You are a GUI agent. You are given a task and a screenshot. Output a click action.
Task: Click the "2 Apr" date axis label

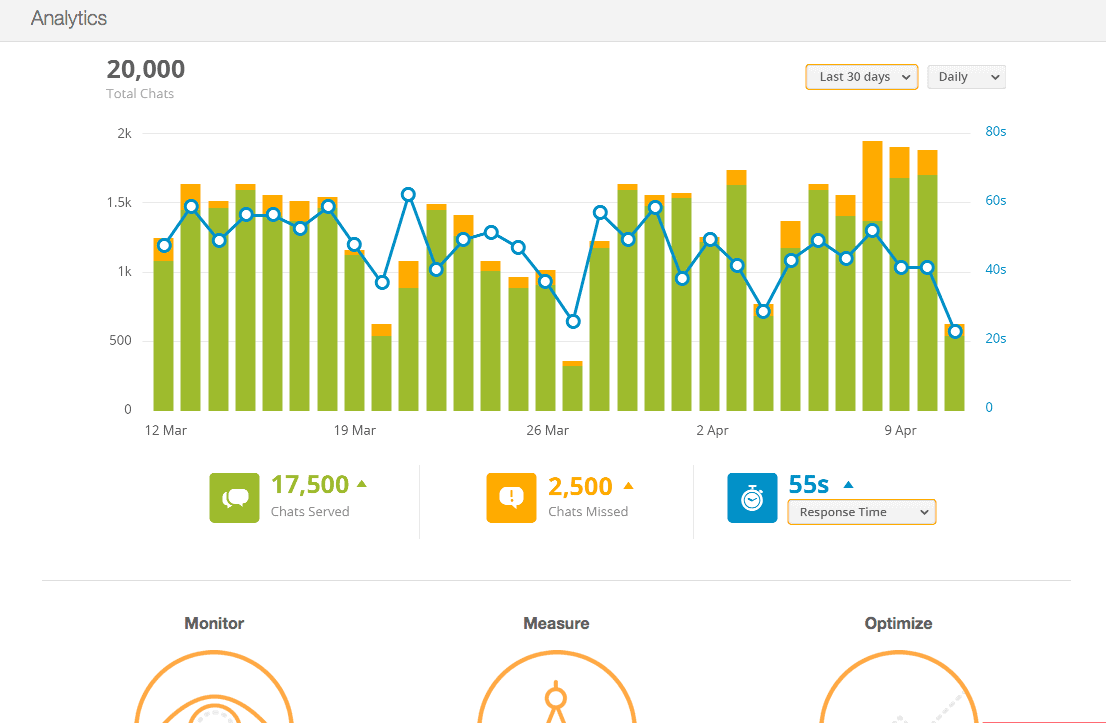(x=712, y=430)
